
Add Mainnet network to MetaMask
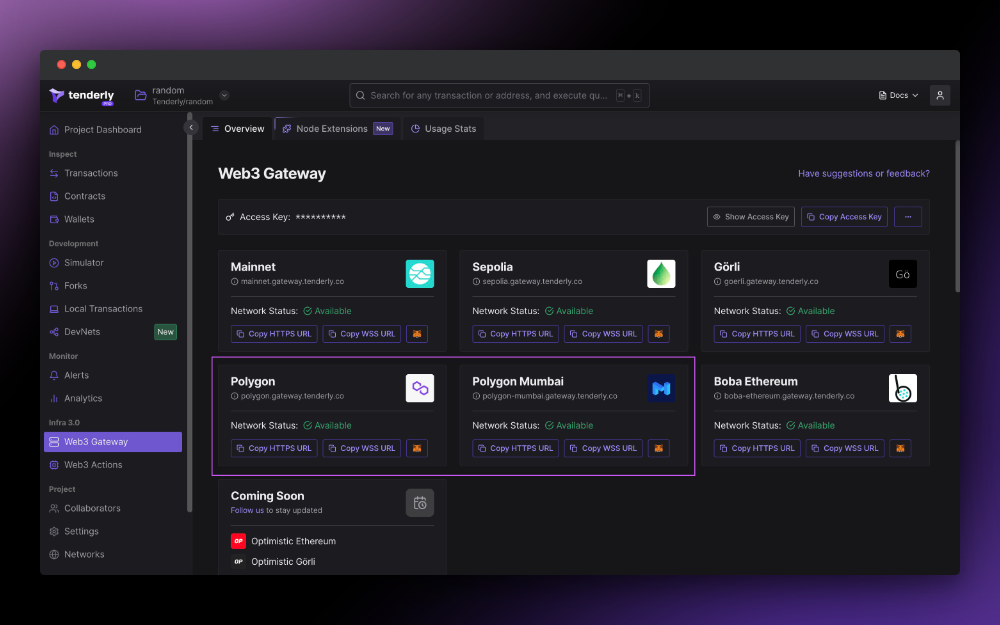point(417,334)
